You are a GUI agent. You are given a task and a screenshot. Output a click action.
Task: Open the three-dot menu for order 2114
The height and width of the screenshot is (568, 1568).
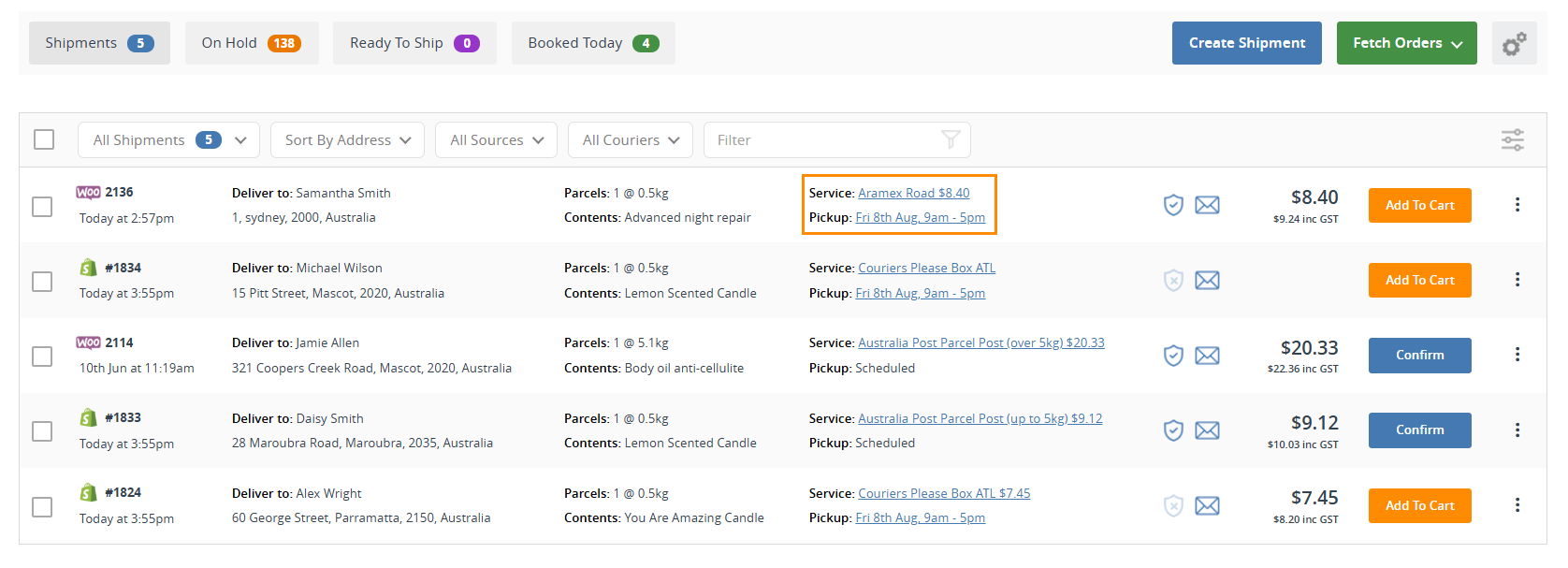[1517, 355]
